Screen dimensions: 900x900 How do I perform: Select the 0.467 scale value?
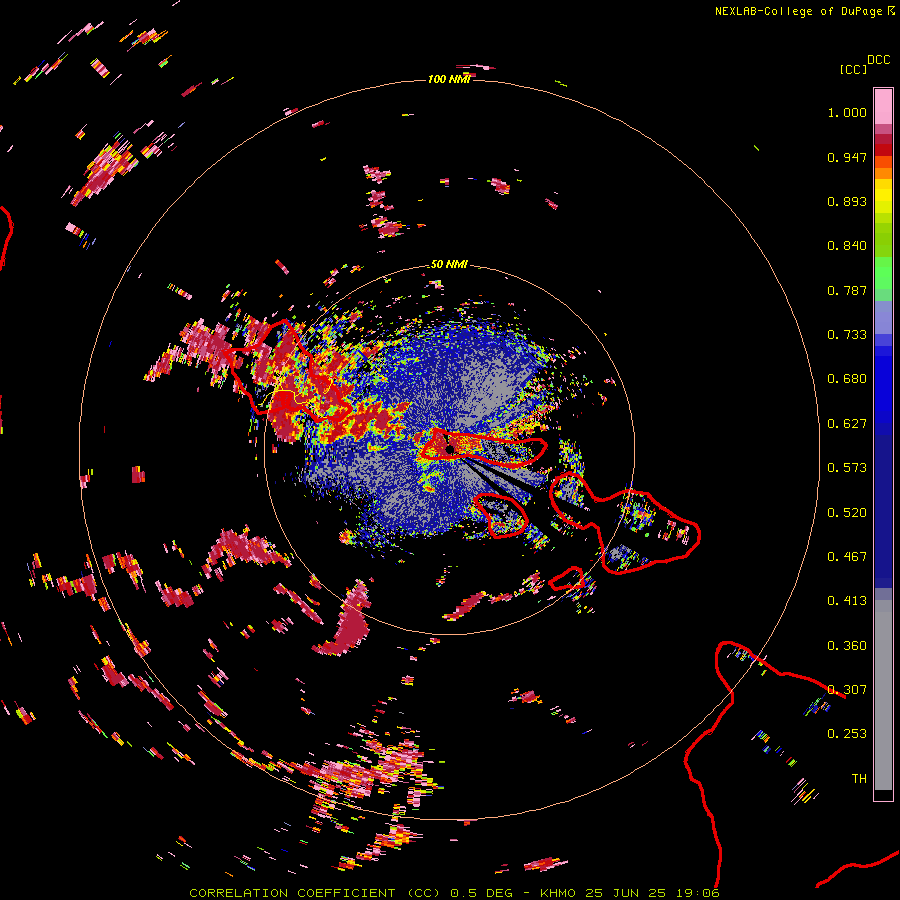click(x=847, y=557)
